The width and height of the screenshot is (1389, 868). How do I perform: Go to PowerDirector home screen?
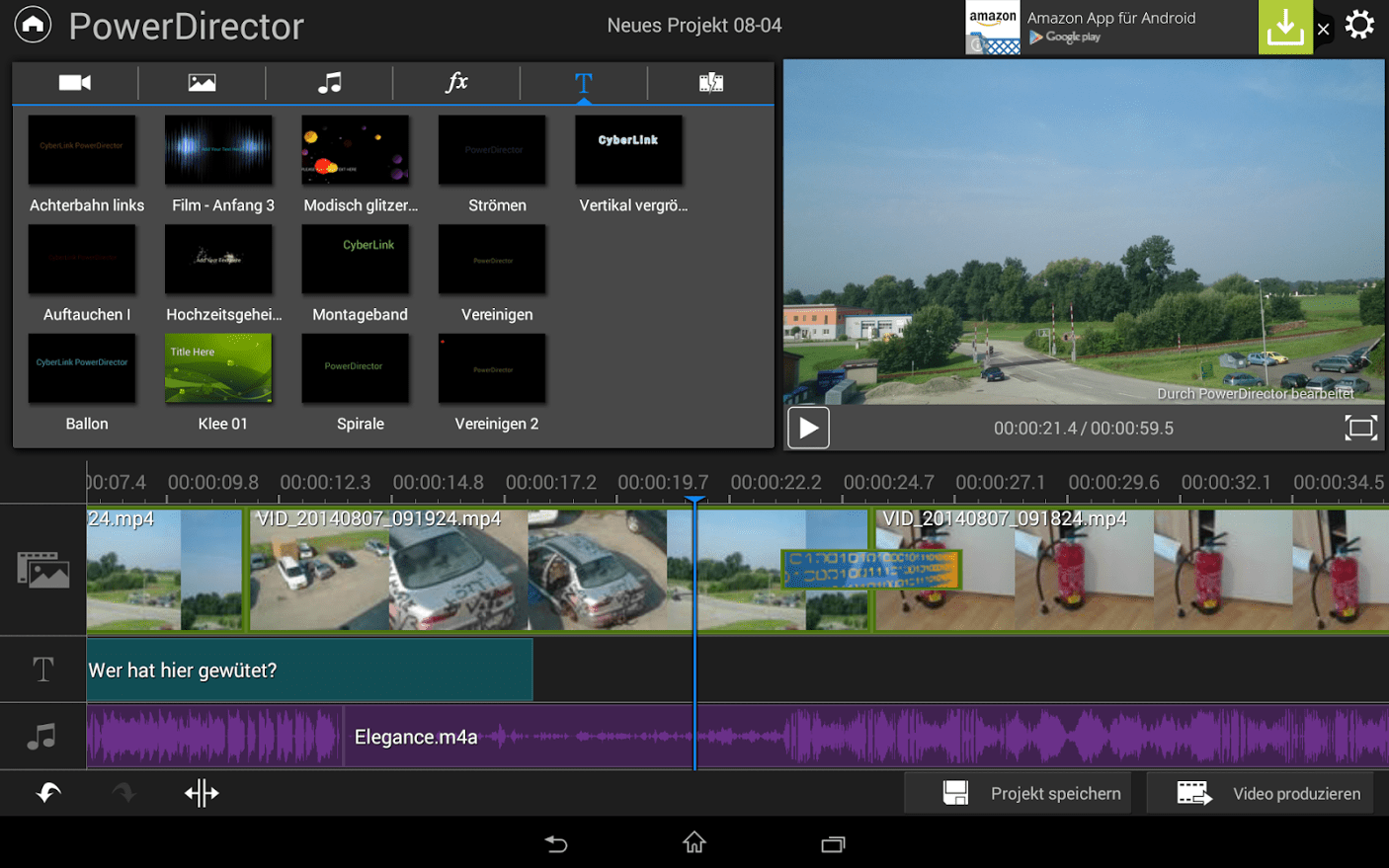coord(33,25)
